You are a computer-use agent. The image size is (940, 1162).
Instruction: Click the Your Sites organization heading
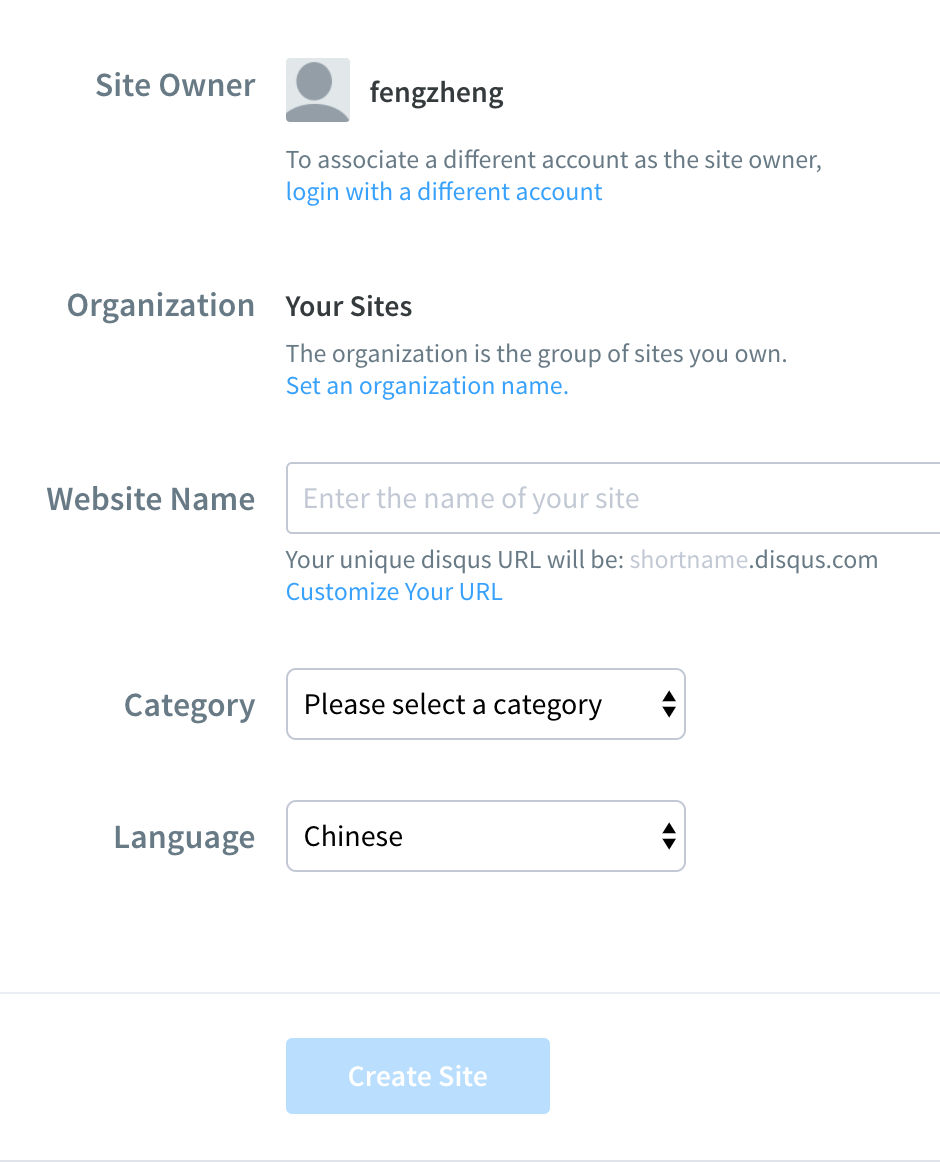click(x=348, y=307)
